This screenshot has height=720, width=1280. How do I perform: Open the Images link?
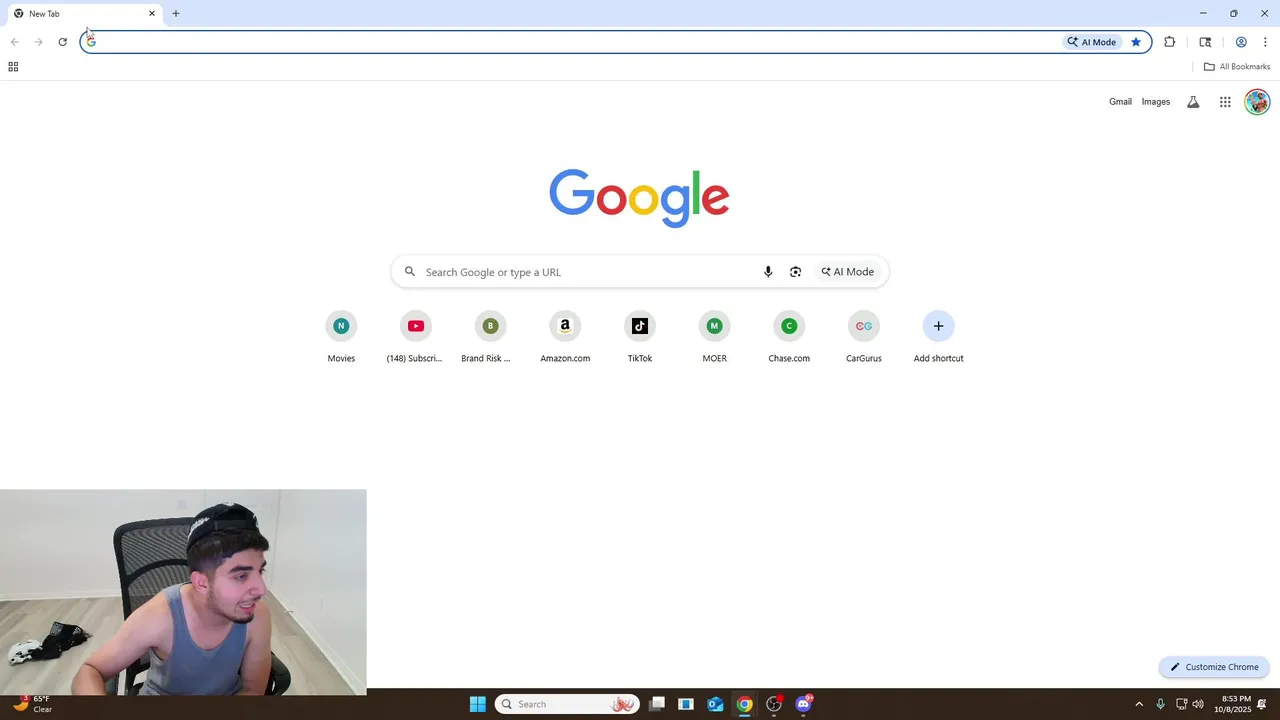click(x=1156, y=102)
